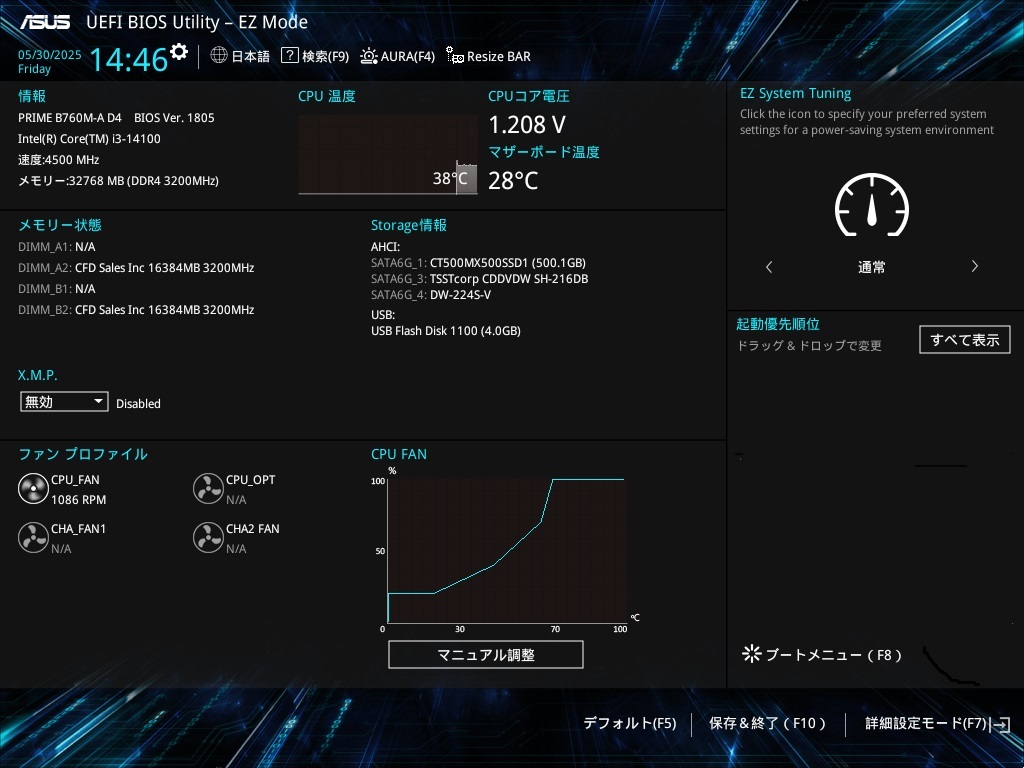Click デフォルト(F5) button
The width and height of the screenshot is (1024, 768).
click(630, 723)
